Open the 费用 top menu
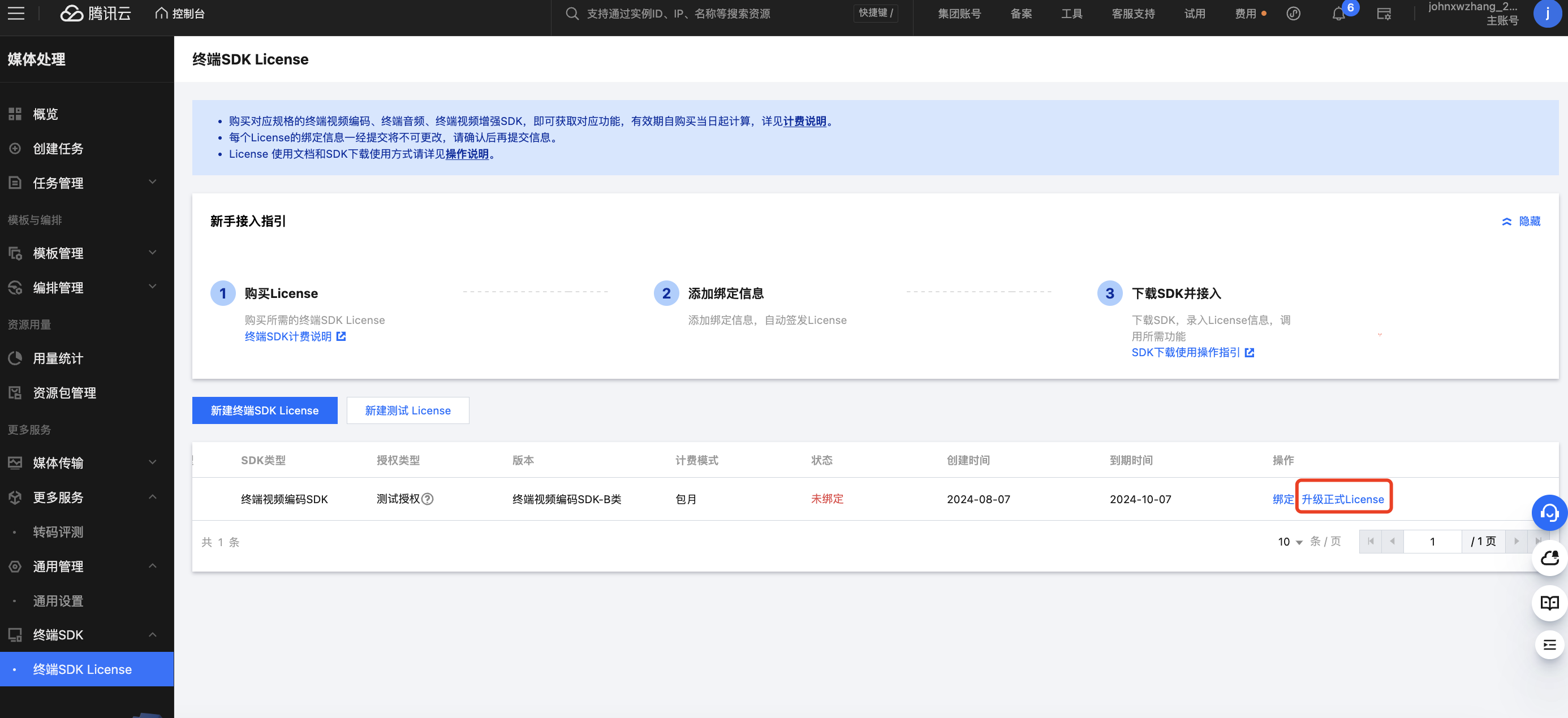This screenshot has height=718, width=1568. coord(1245,14)
